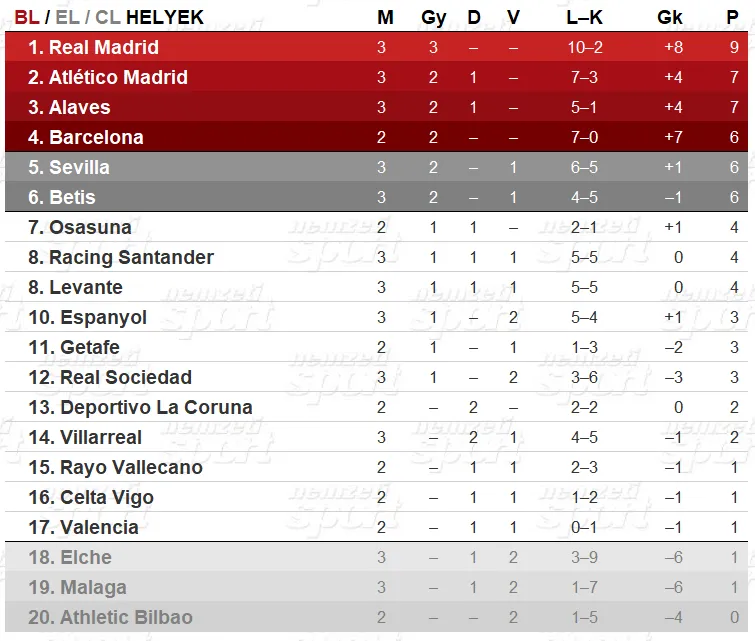
Task: Click the Gy wins column header
Action: tap(433, 18)
